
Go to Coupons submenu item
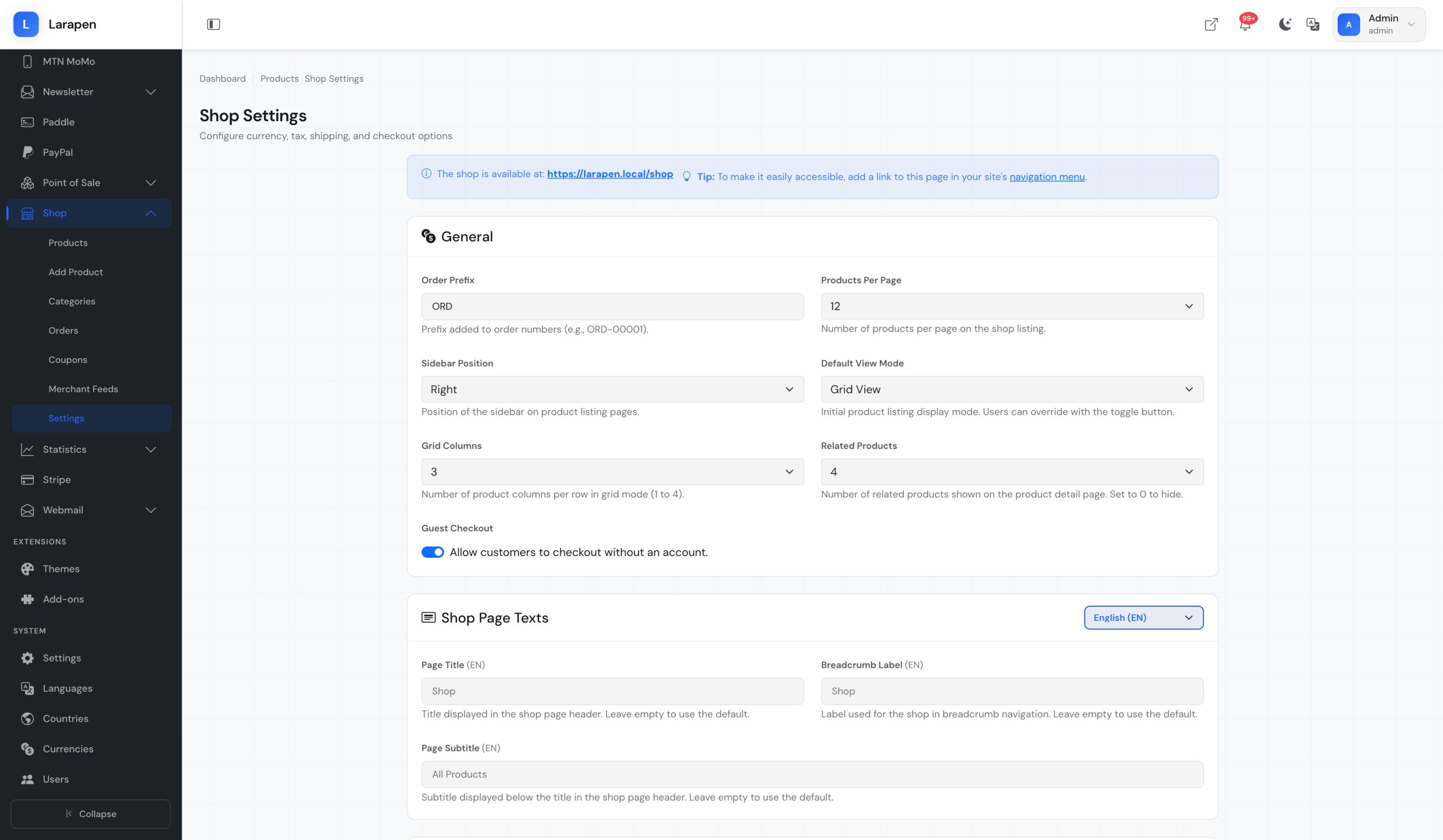pos(68,359)
